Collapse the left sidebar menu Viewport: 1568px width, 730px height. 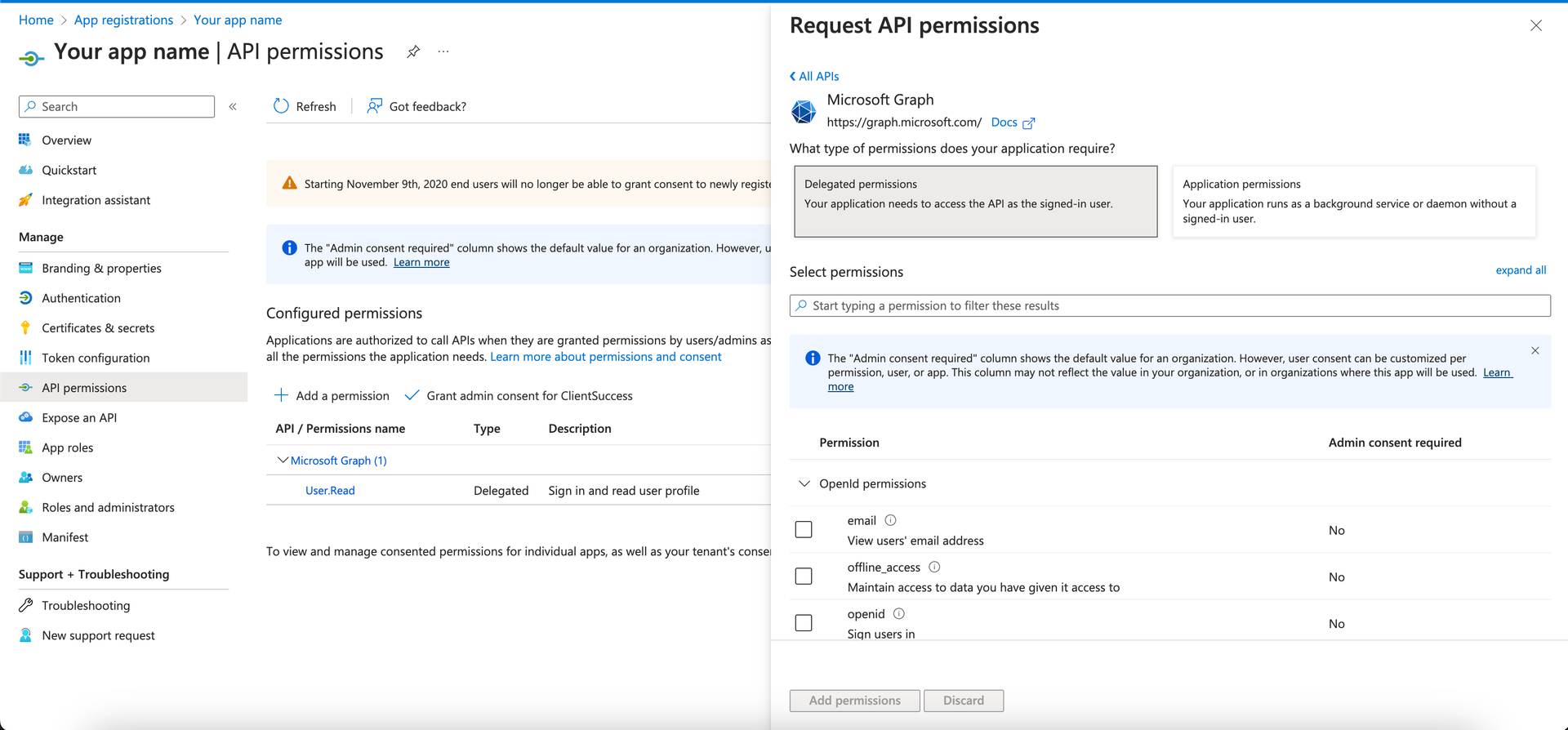(x=233, y=106)
